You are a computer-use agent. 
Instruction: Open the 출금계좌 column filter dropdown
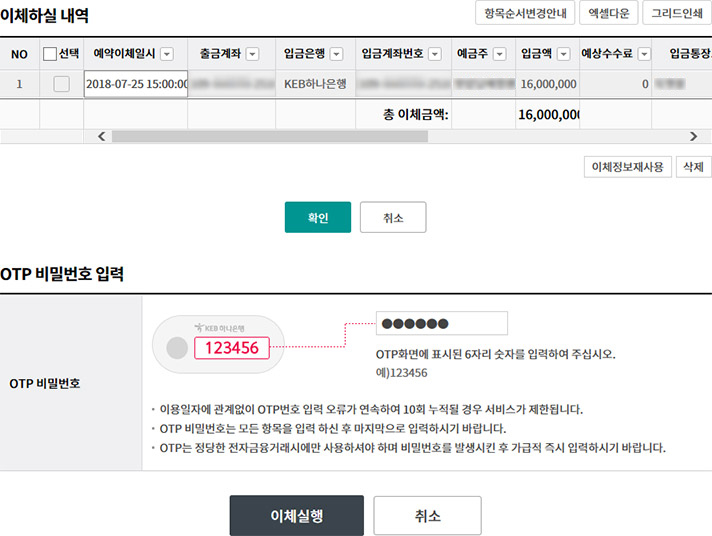point(253,54)
